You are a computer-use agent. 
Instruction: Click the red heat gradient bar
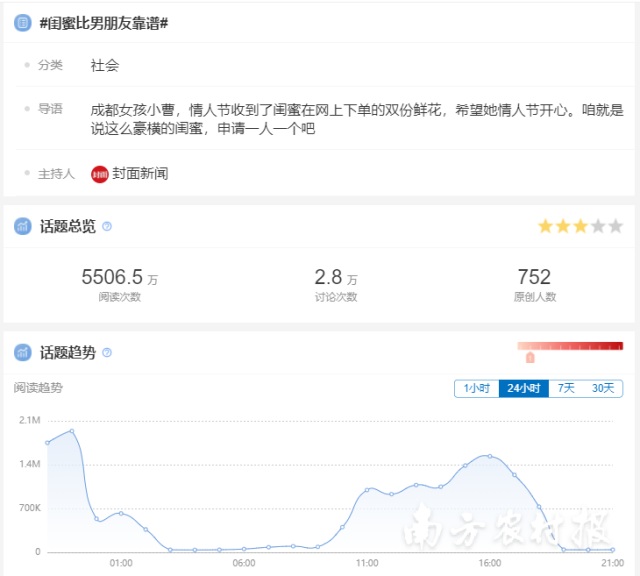(570, 346)
